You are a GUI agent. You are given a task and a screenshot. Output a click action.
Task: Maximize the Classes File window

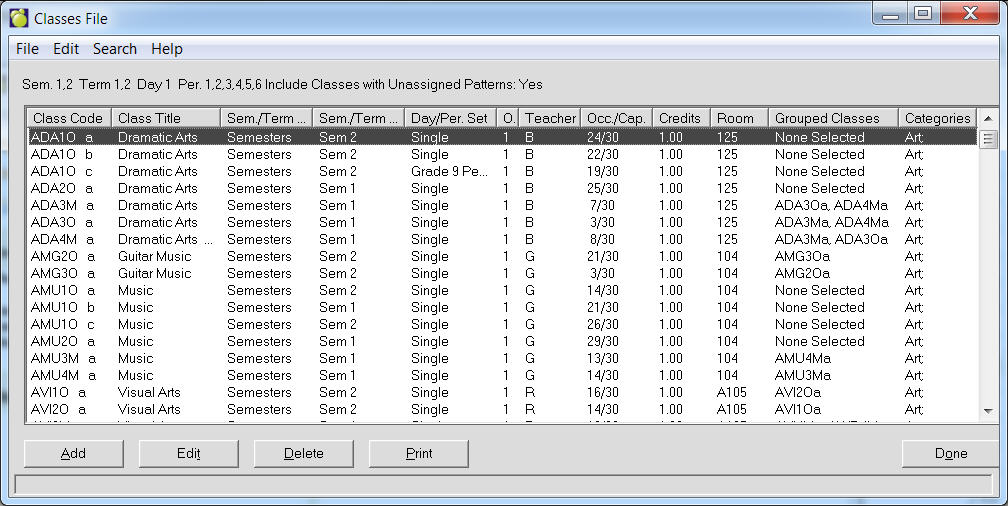[922, 13]
